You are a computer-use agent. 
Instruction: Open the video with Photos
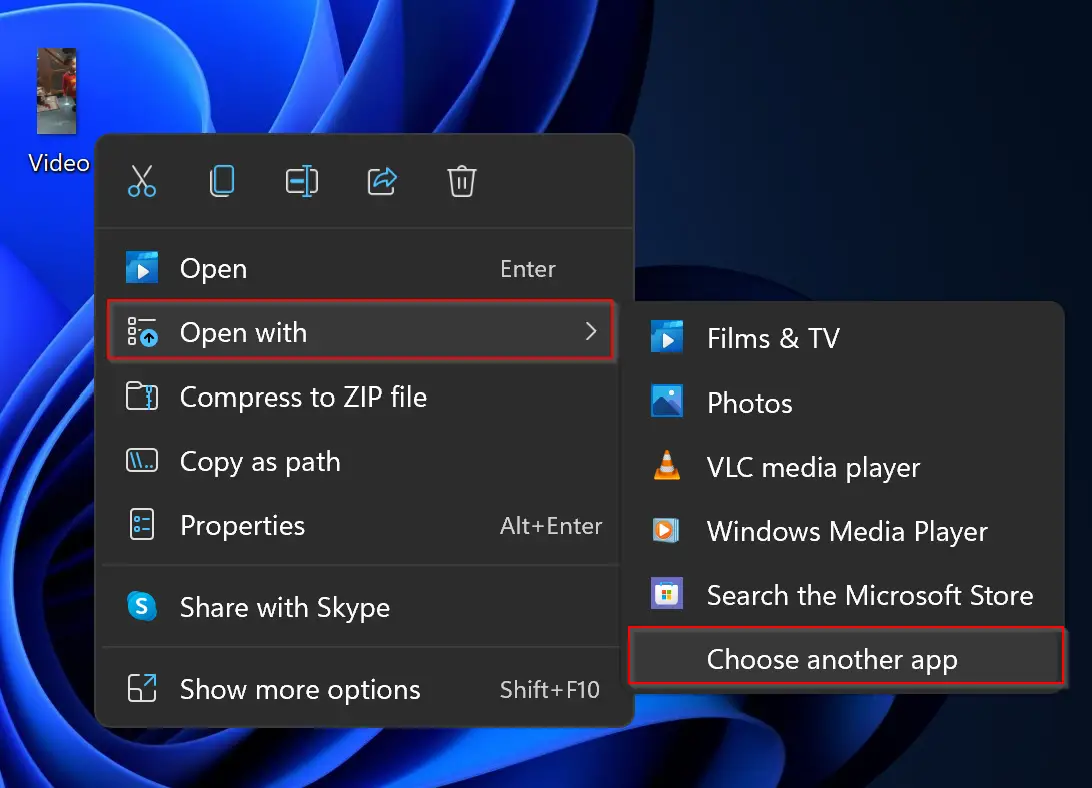846,403
